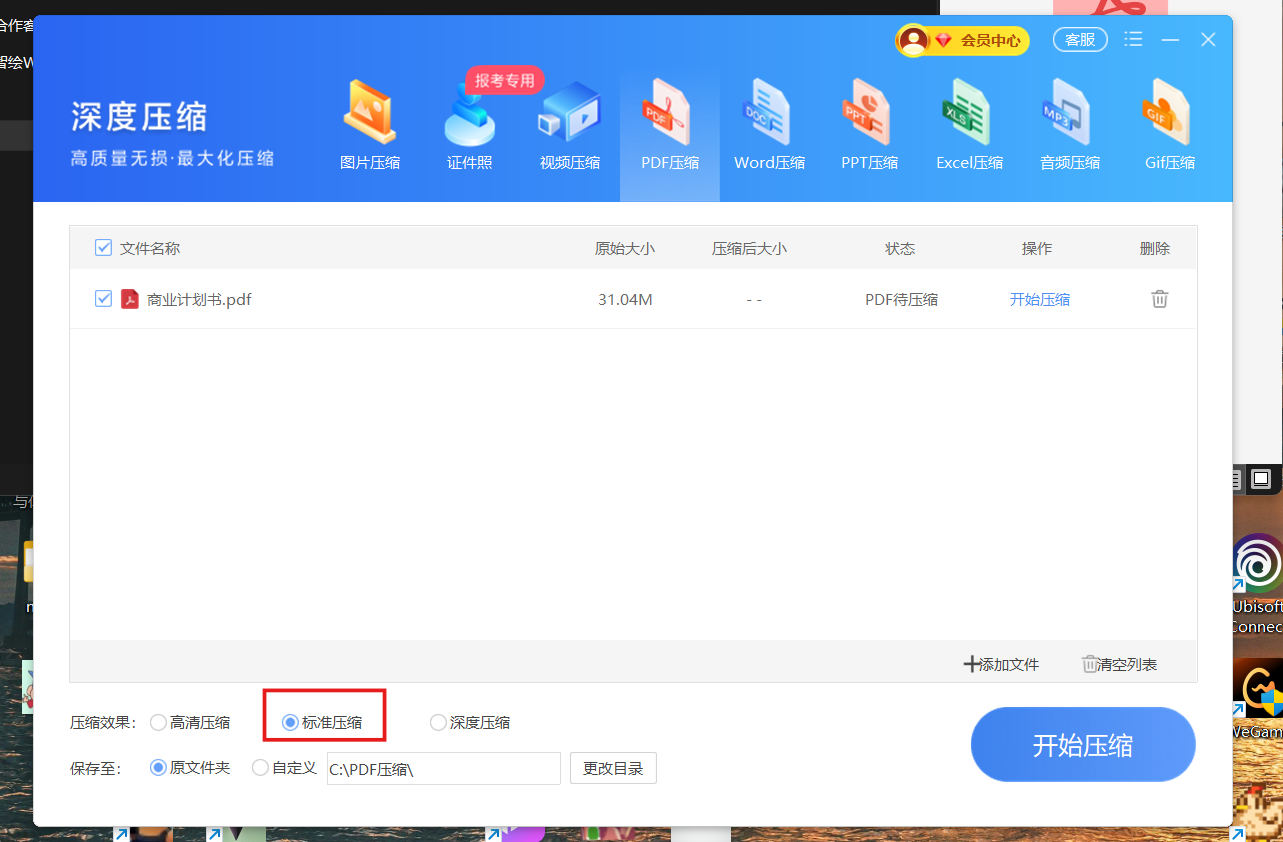Click the 原始大小 column header

pyautogui.click(x=625, y=248)
